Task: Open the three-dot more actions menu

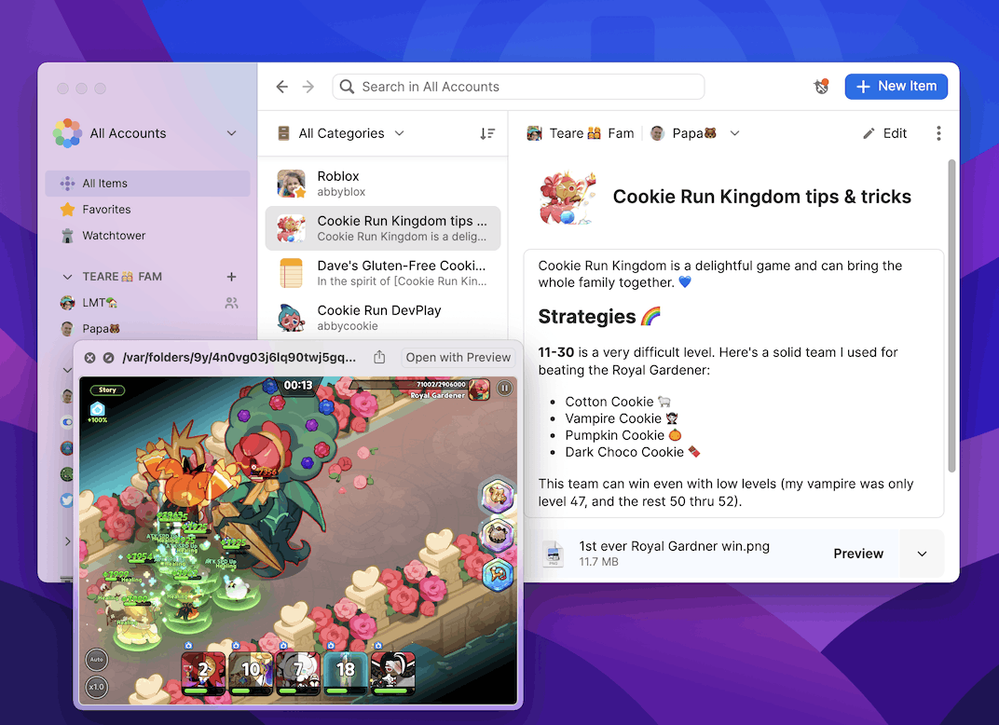Action: [938, 133]
